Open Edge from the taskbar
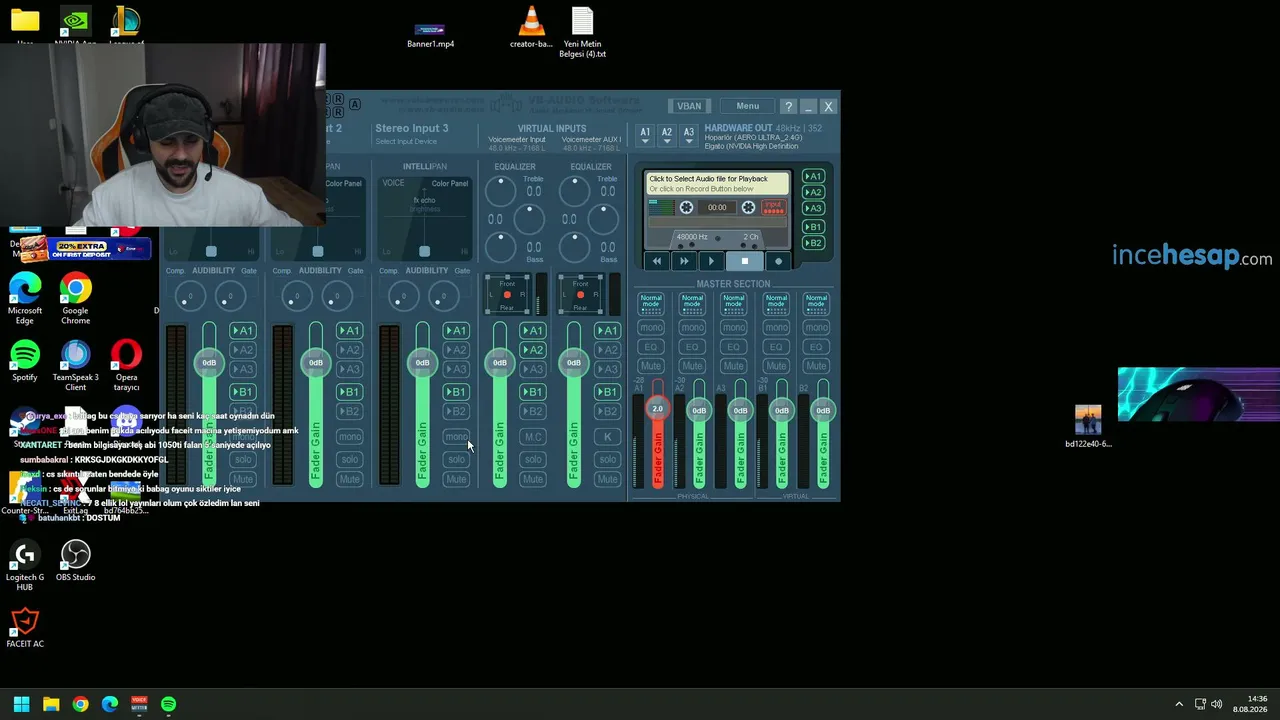The height and width of the screenshot is (720, 1280). tap(110, 704)
